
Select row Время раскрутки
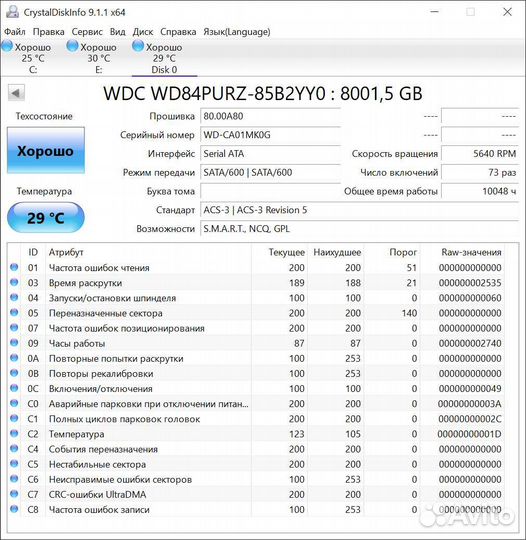click(x=256, y=282)
